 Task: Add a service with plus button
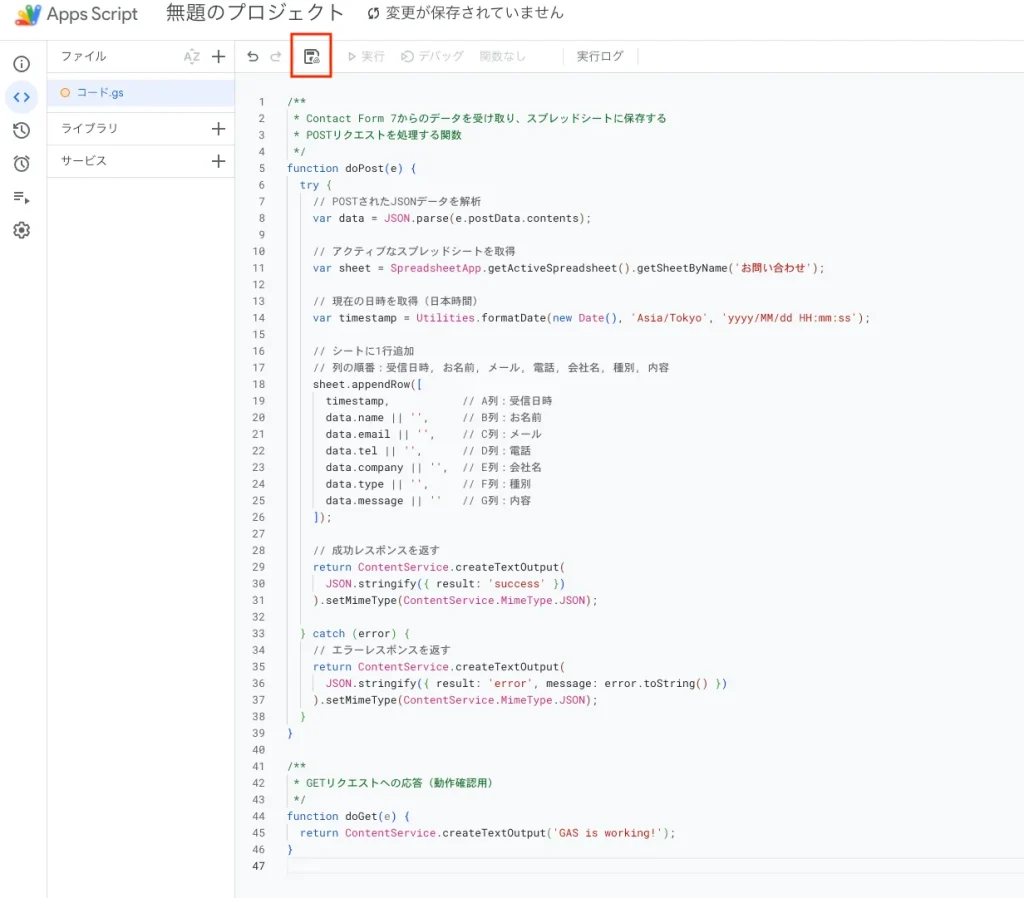218,161
